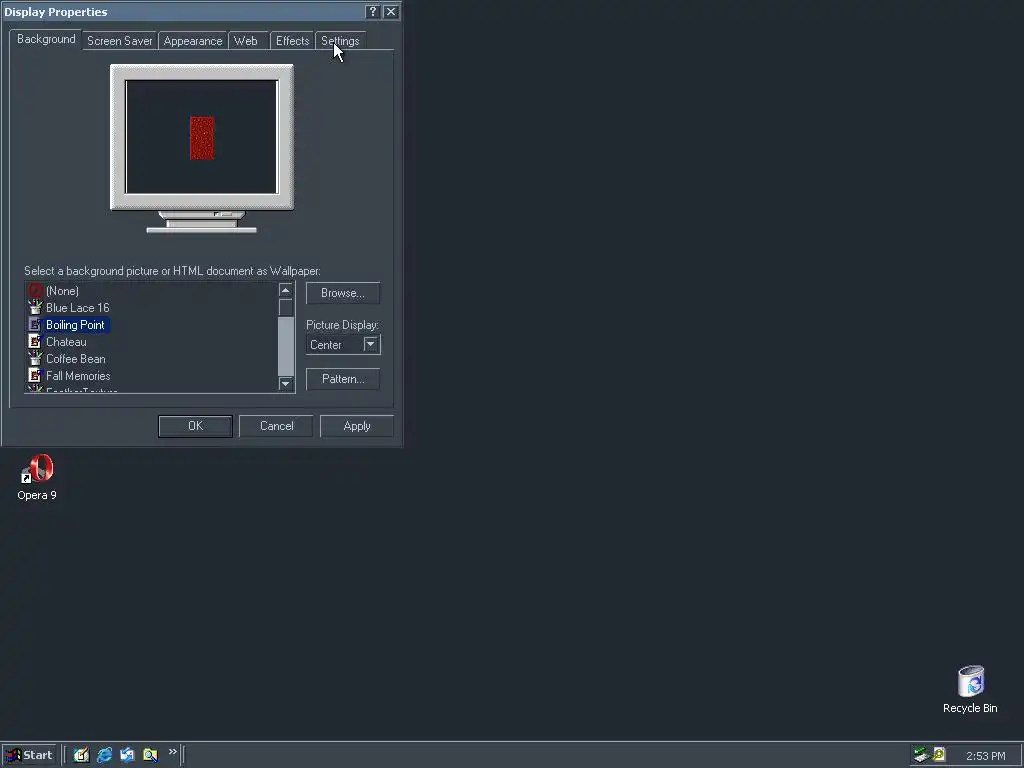This screenshot has width=1024, height=768.
Task: Switch to the Appearance tab
Action: pos(193,40)
